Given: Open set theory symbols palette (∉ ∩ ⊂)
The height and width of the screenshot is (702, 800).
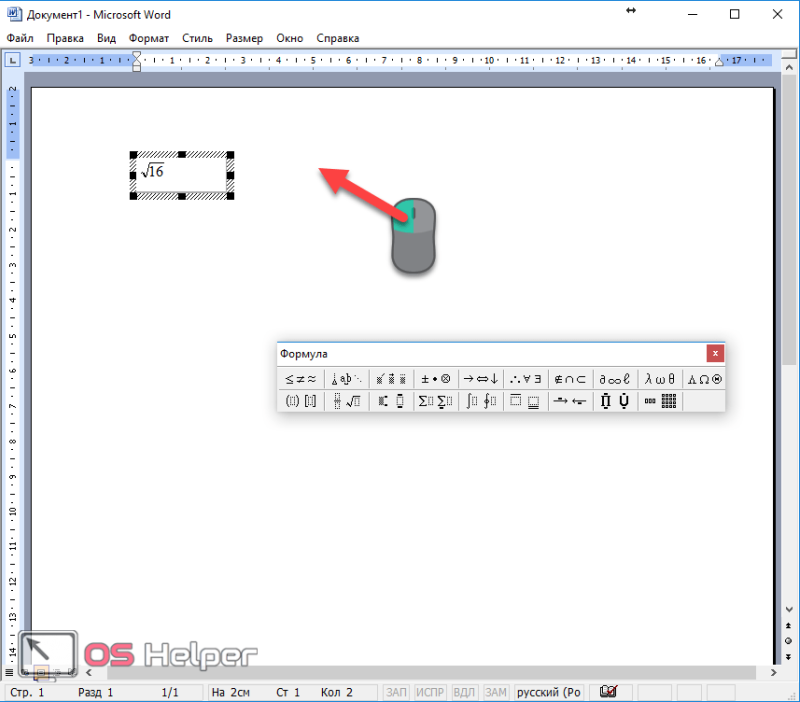Looking at the screenshot, I should click(570, 379).
